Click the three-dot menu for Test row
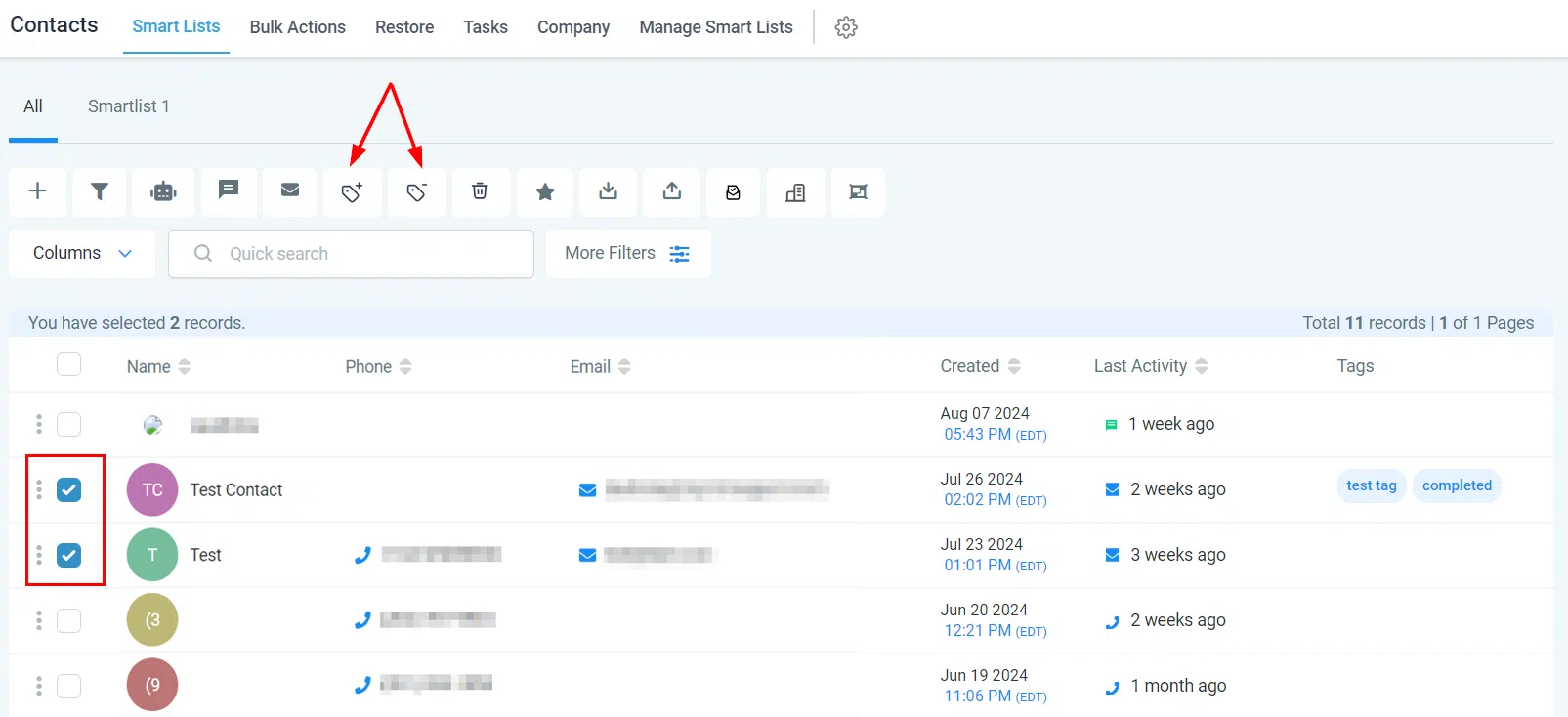This screenshot has height=717, width=1568. pyautogui.click(x=39, y=555)
